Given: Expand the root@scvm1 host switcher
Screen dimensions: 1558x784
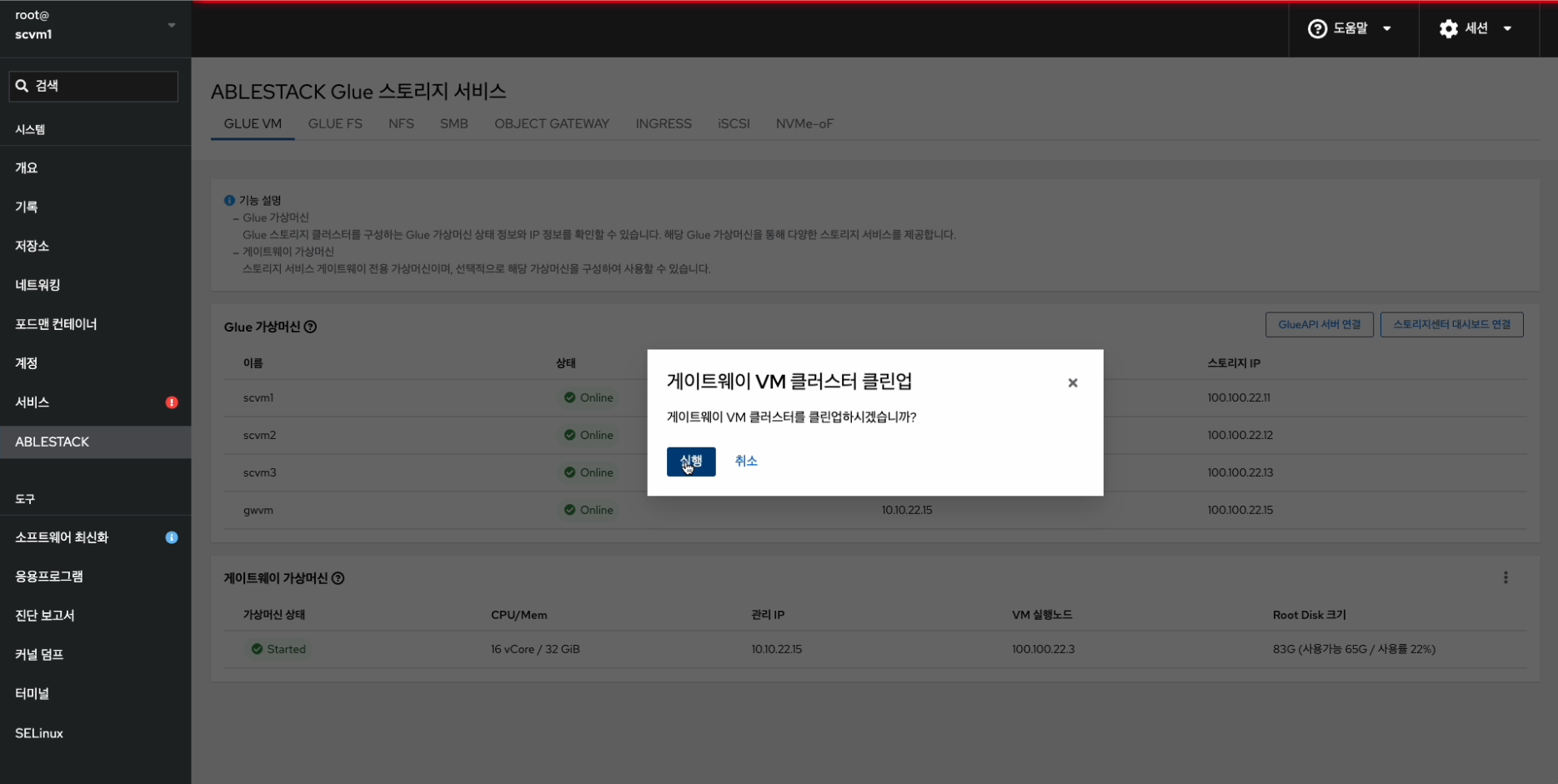Looking at the screenshot, I should [x=95, y=25].
